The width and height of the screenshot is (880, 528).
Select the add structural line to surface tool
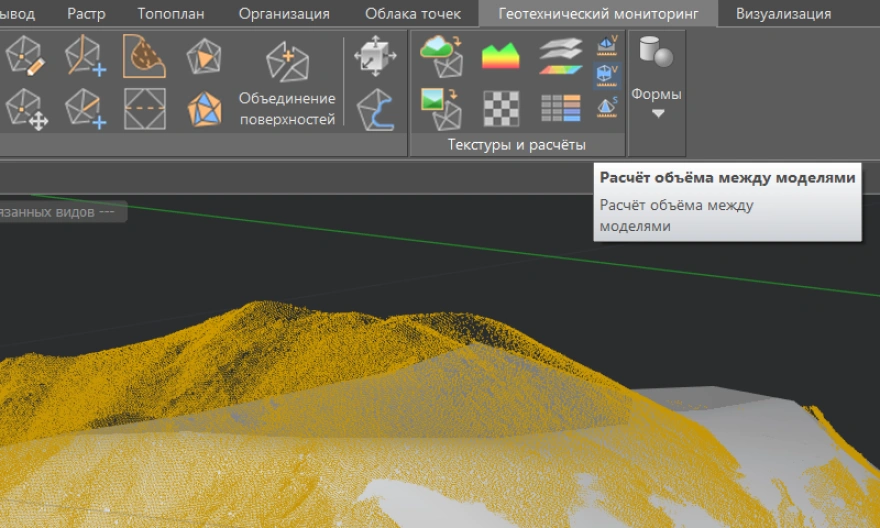pos(85,56)
